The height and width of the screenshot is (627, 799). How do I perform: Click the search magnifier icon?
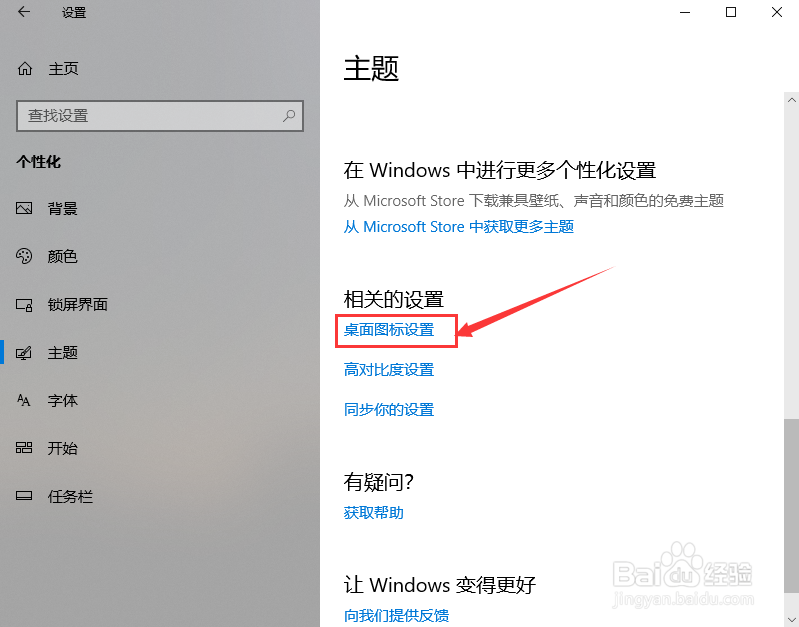pyautogui.click(x=289, y=116)
